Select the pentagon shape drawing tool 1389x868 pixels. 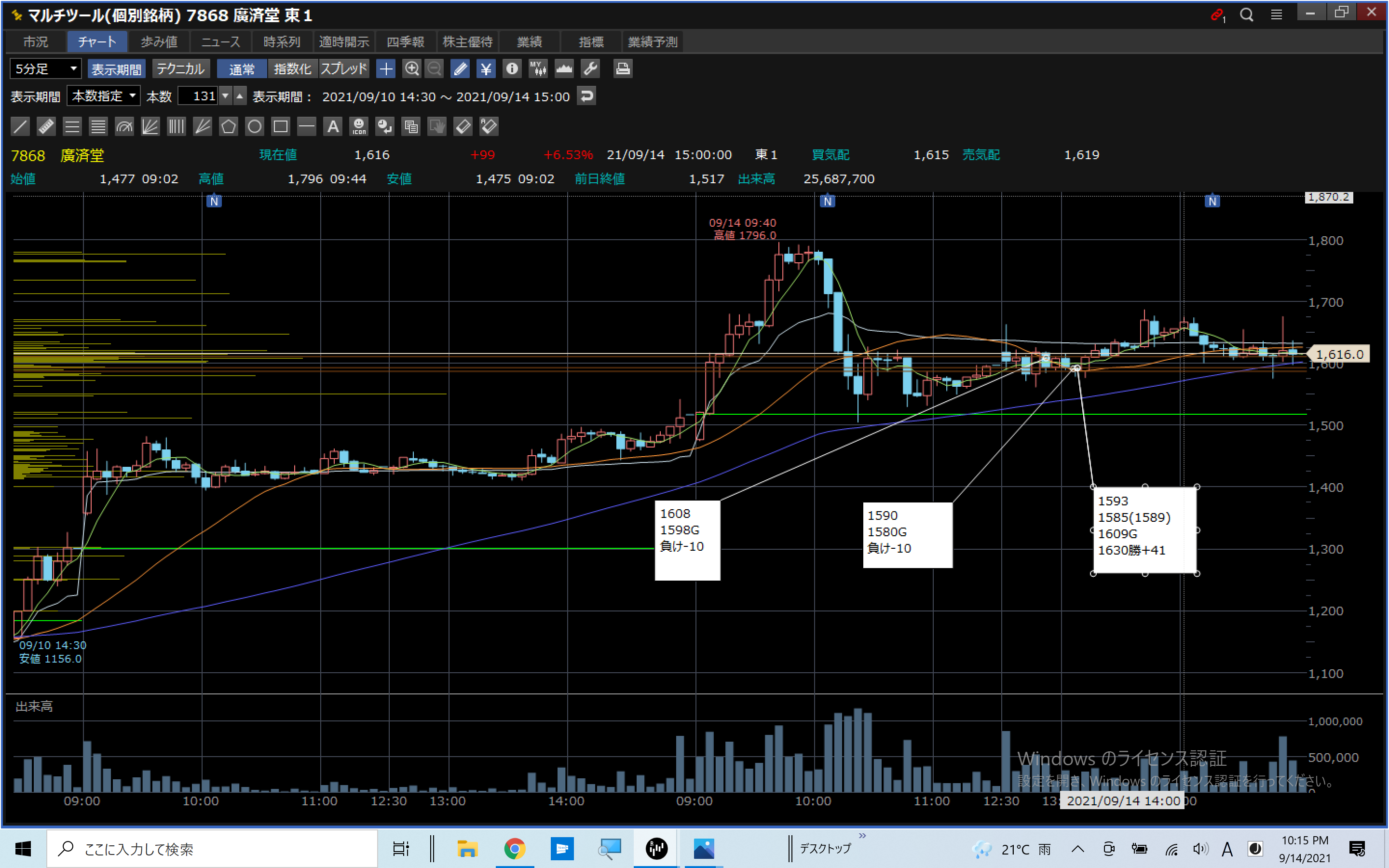click(229, 126)
